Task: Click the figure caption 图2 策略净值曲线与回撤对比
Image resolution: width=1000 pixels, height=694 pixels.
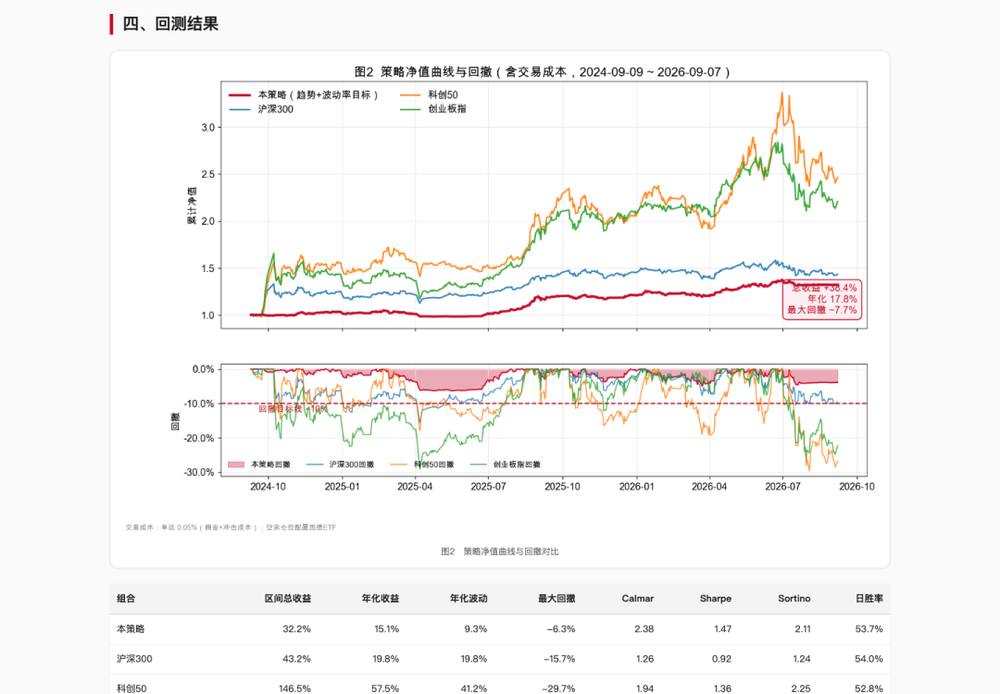Action: click(x=500, y=552)
